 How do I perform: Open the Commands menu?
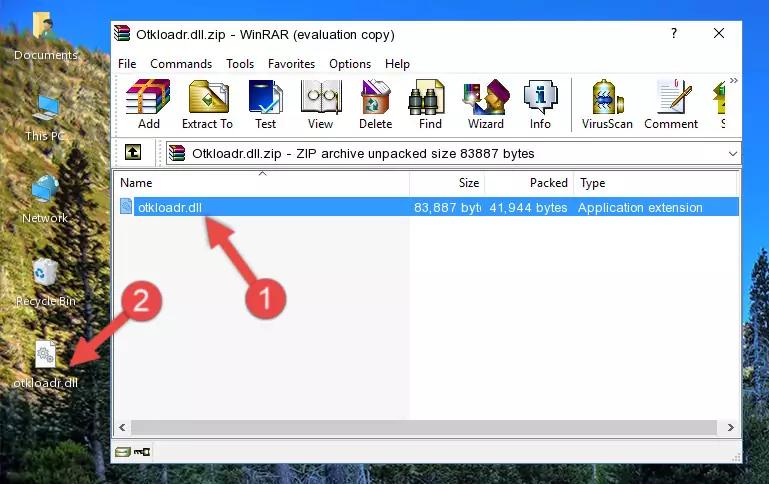point(181,64)
